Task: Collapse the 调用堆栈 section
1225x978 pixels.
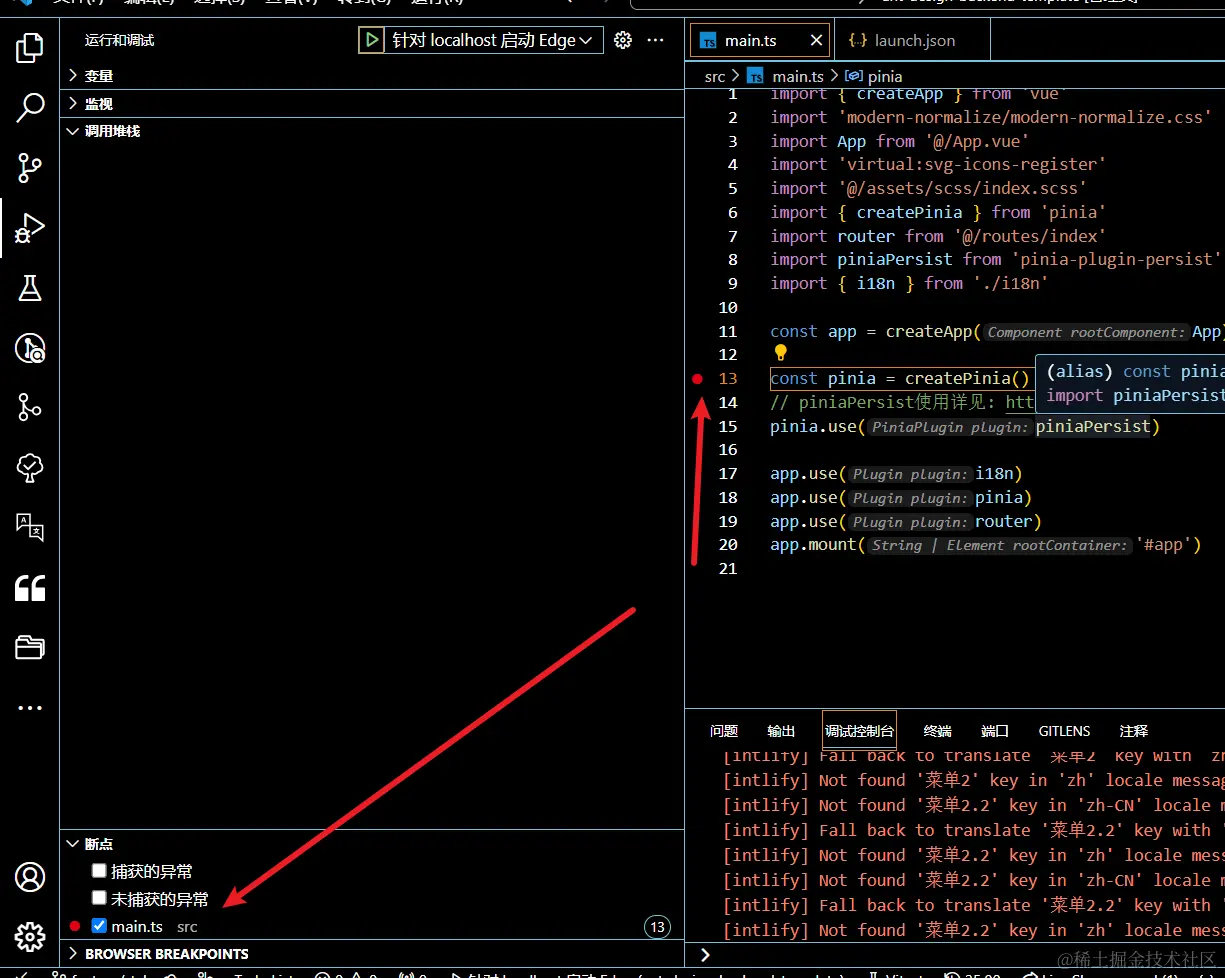Action: tap(372, 131)
